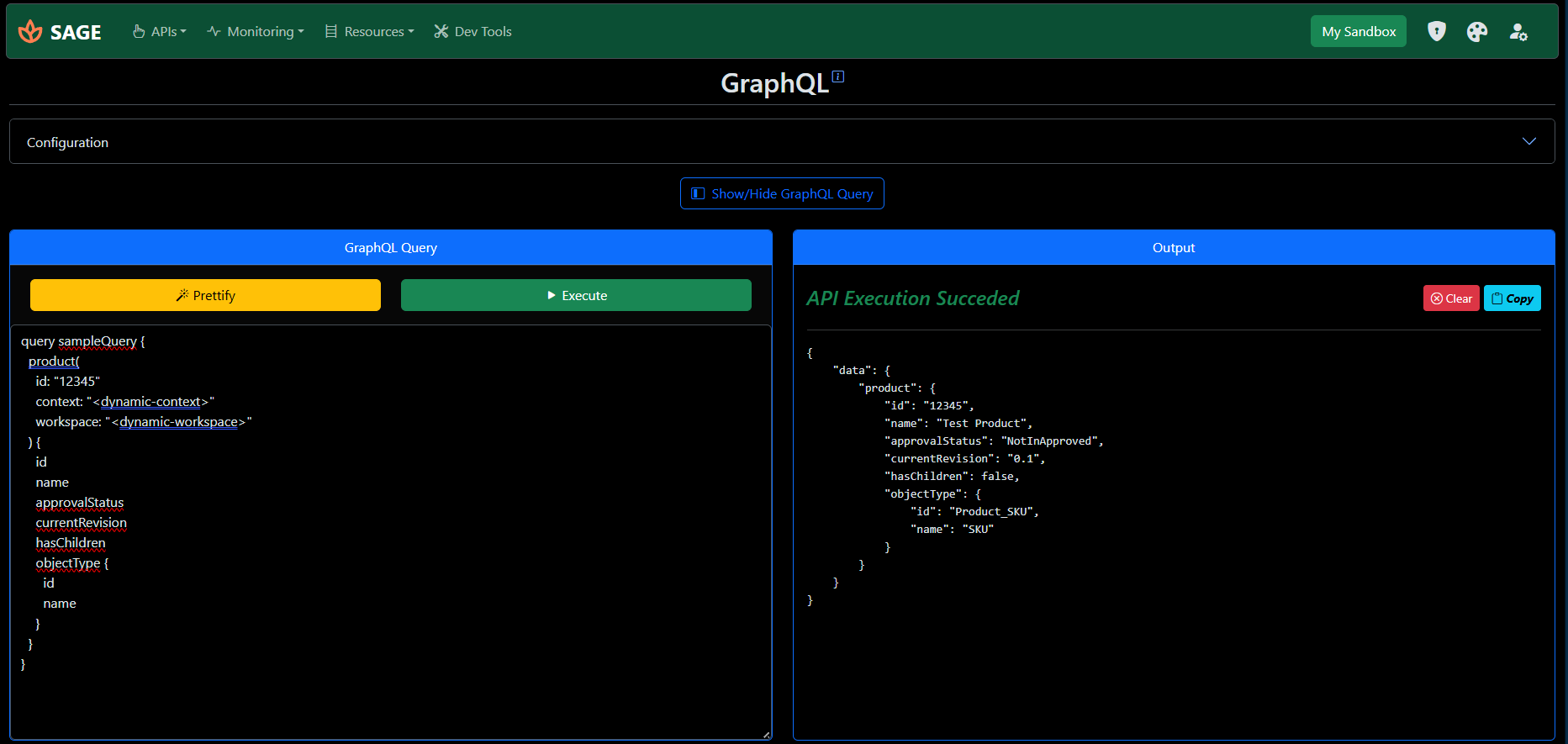The height and width of the screenshot is (744, 1568).
Task: Click the 'hasChildren' field in query
Action: pyautogui.click(x=71, y=543)
